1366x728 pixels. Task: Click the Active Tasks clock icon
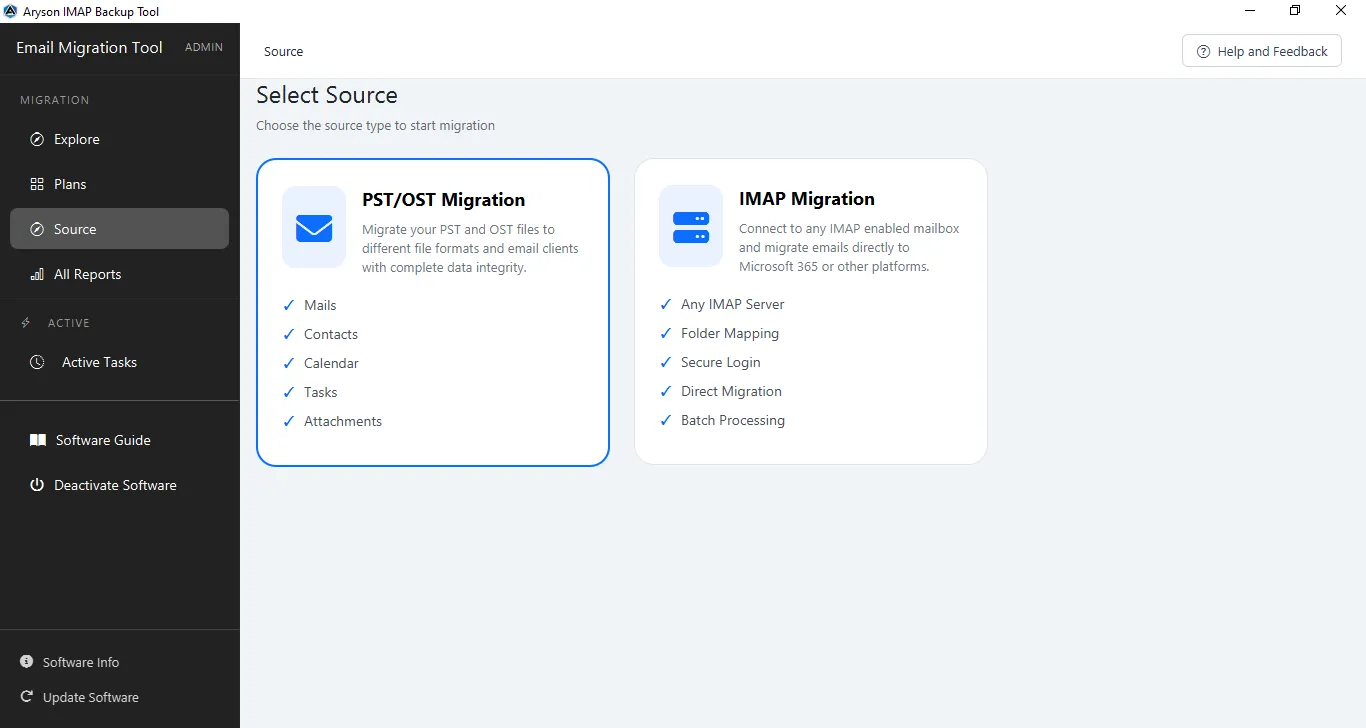click(37, 362)
